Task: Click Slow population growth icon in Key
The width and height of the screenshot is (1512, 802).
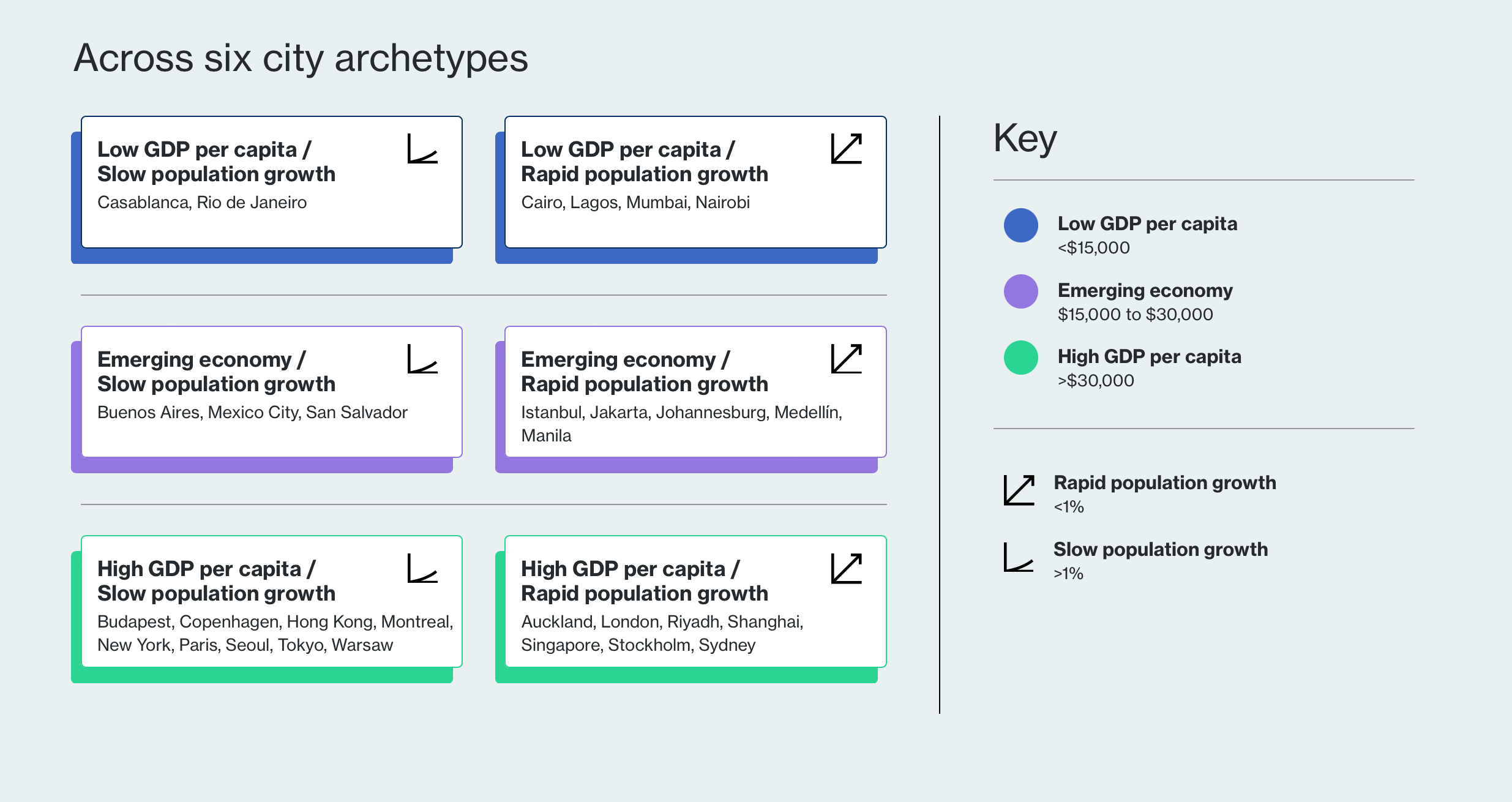Action: (1019, 557)
